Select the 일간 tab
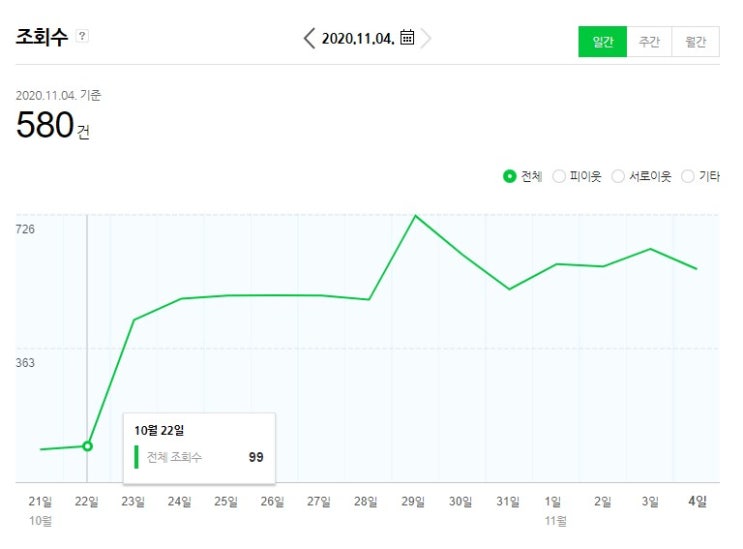Image resolution: width=743 pixels, height=549 pixels. coord(602,42)
